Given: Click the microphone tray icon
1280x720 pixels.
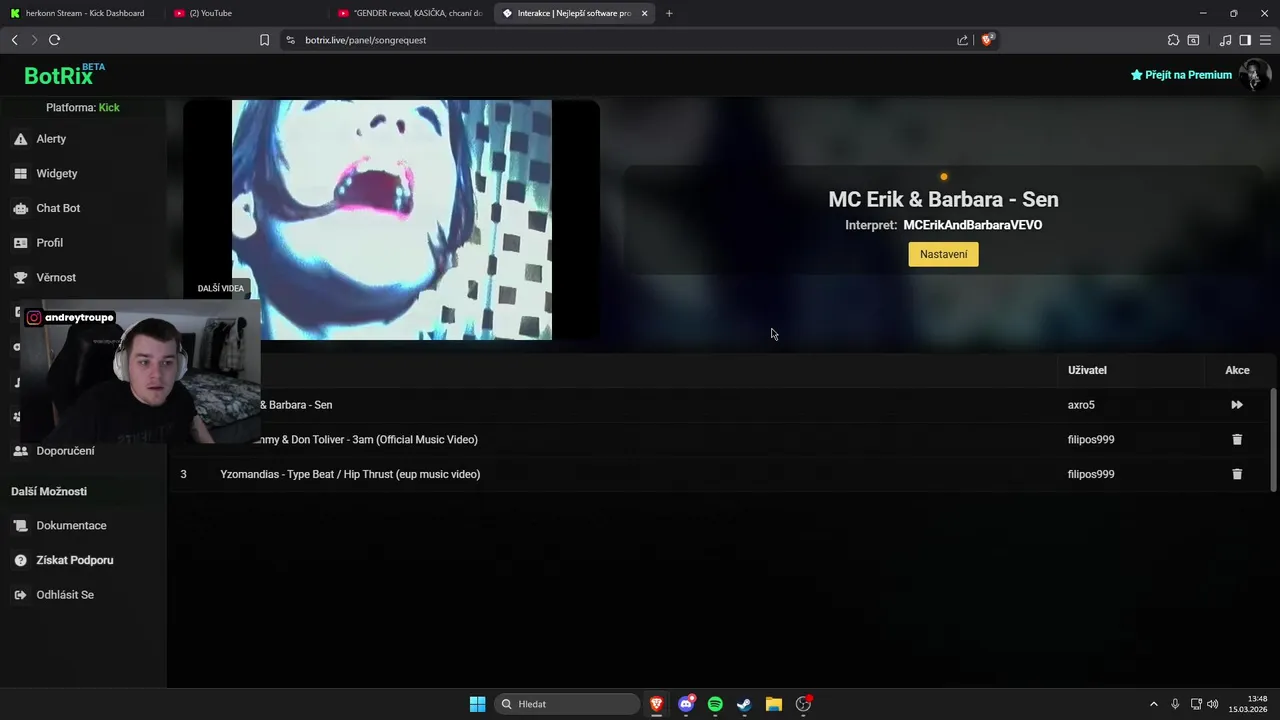Looking at the screenshot, I should pos(1175,704).
